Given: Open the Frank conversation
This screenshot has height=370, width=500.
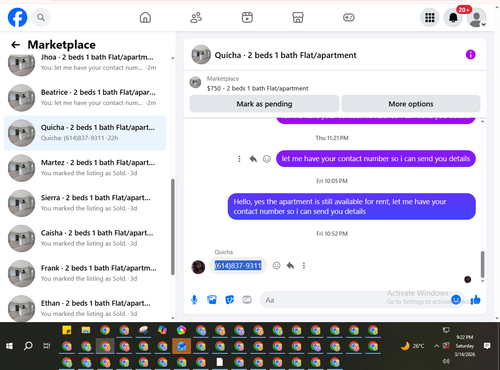Looking at the screenshot, I should pos(85,274).
